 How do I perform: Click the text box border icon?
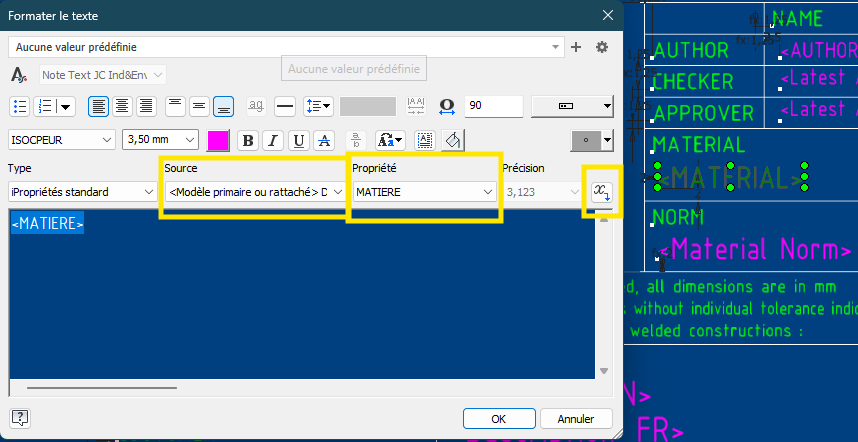(425, 140)
